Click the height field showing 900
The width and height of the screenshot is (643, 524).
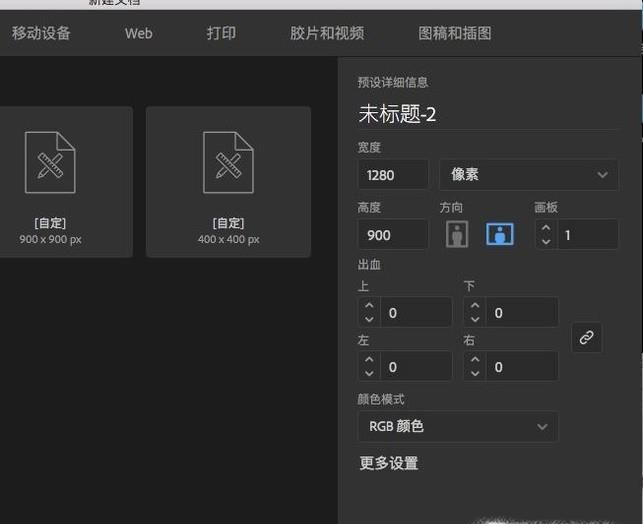click(393, 235)
